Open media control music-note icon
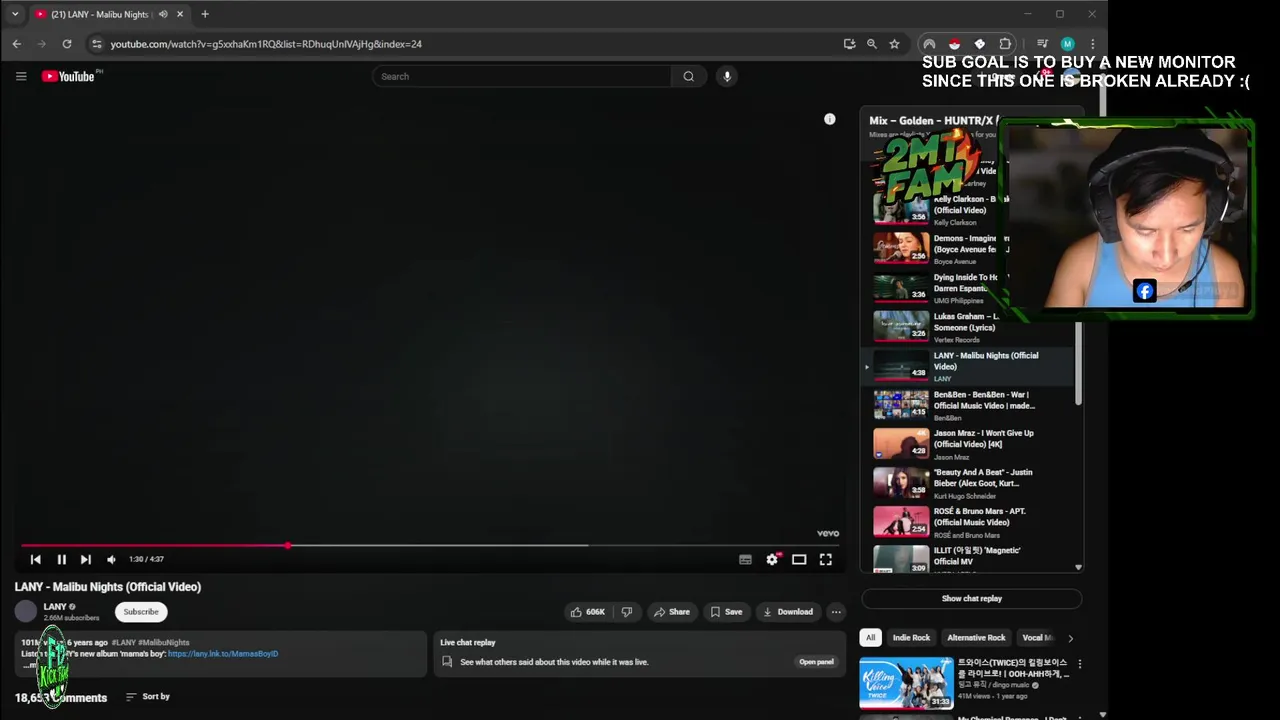Screen dimensions: 1280x720 [x=1042, y=44]
